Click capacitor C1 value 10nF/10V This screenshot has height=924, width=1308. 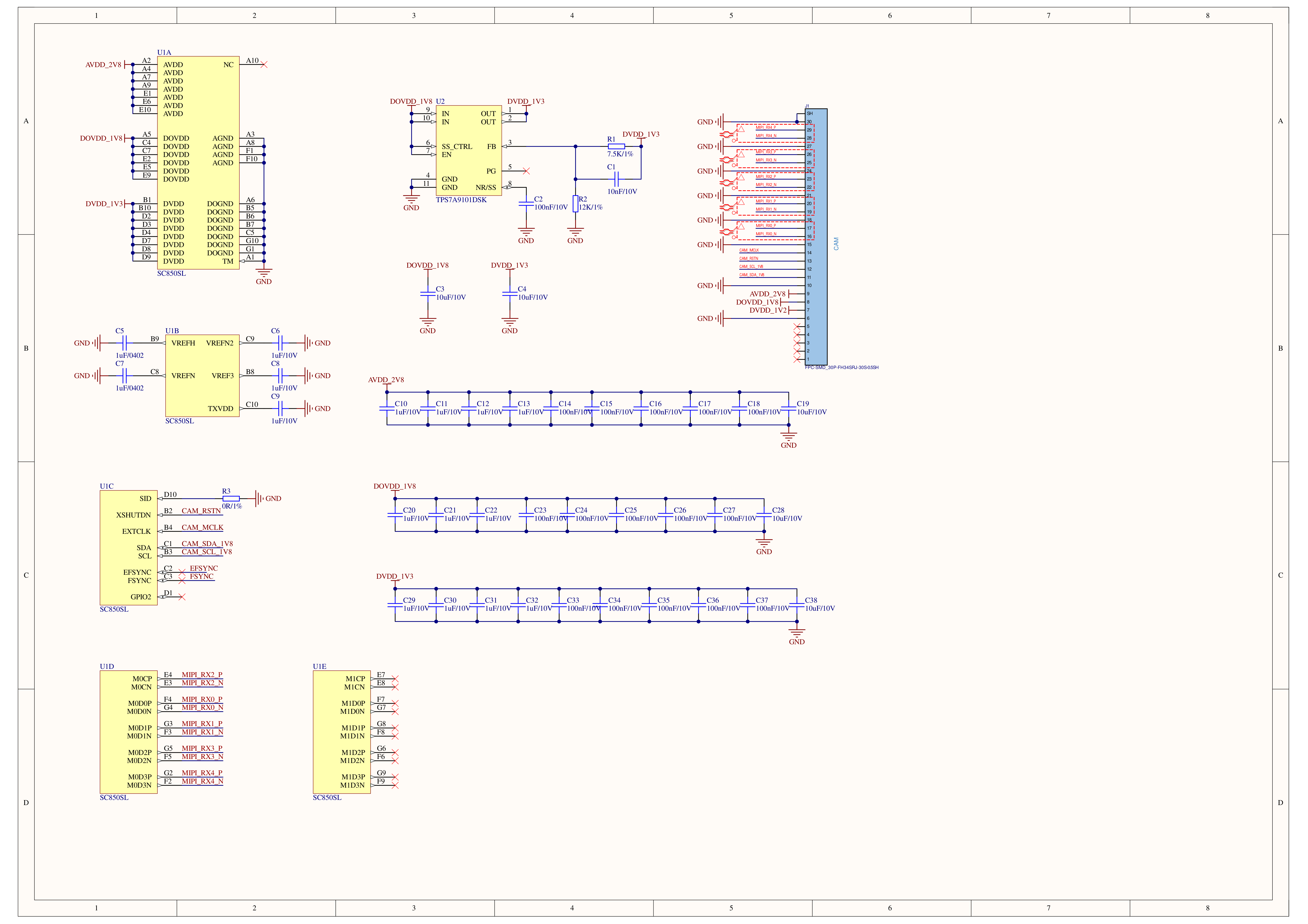click(622, 191)
